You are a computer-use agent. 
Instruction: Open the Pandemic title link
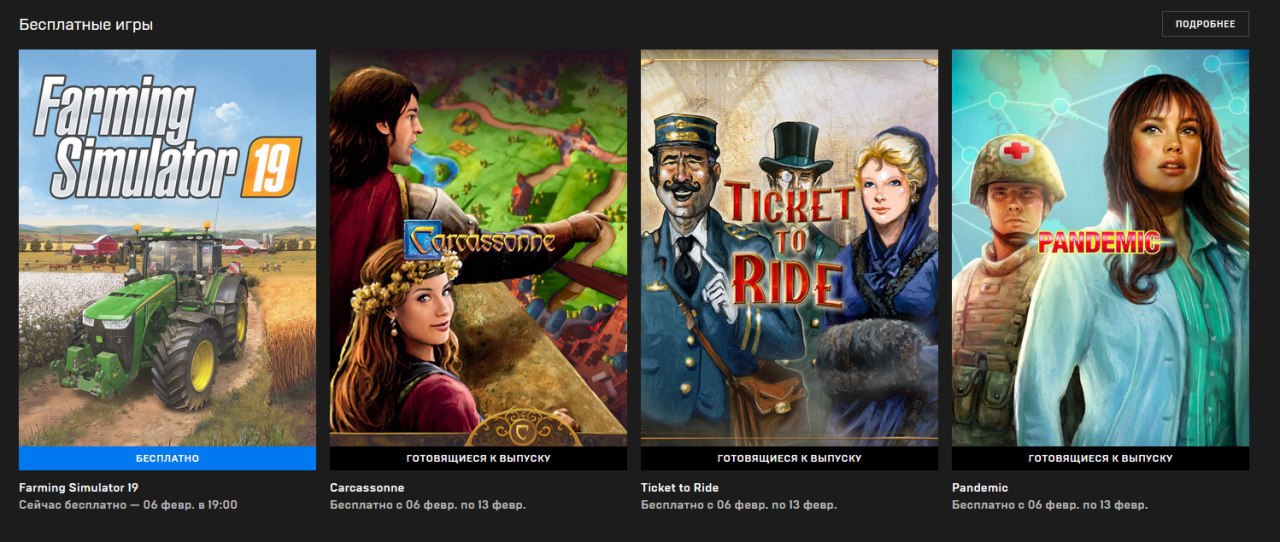[980, 488]
